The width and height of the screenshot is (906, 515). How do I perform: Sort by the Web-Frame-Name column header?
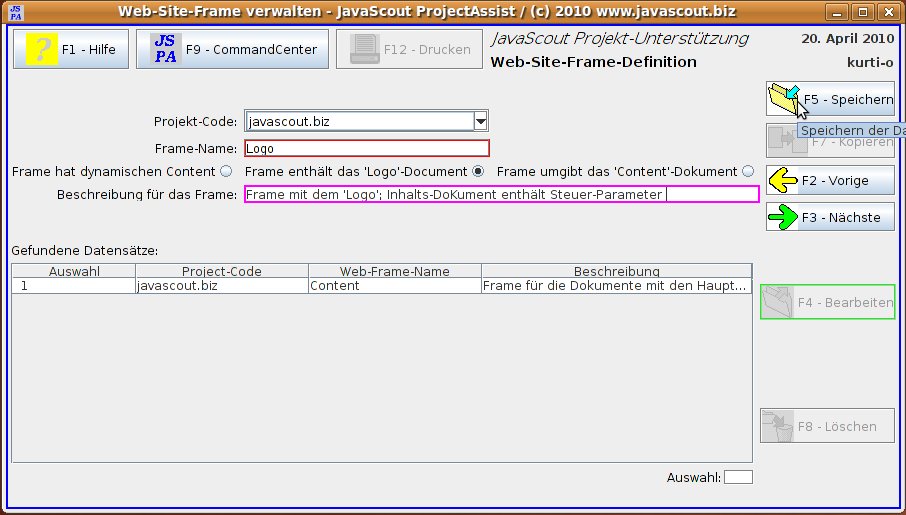pyautogui.click(x=394, y=271)
